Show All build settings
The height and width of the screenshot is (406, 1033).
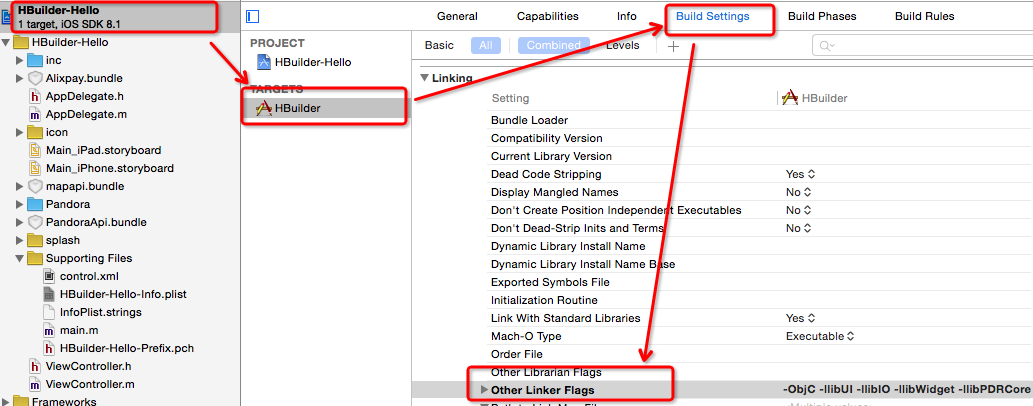[486, 45]
